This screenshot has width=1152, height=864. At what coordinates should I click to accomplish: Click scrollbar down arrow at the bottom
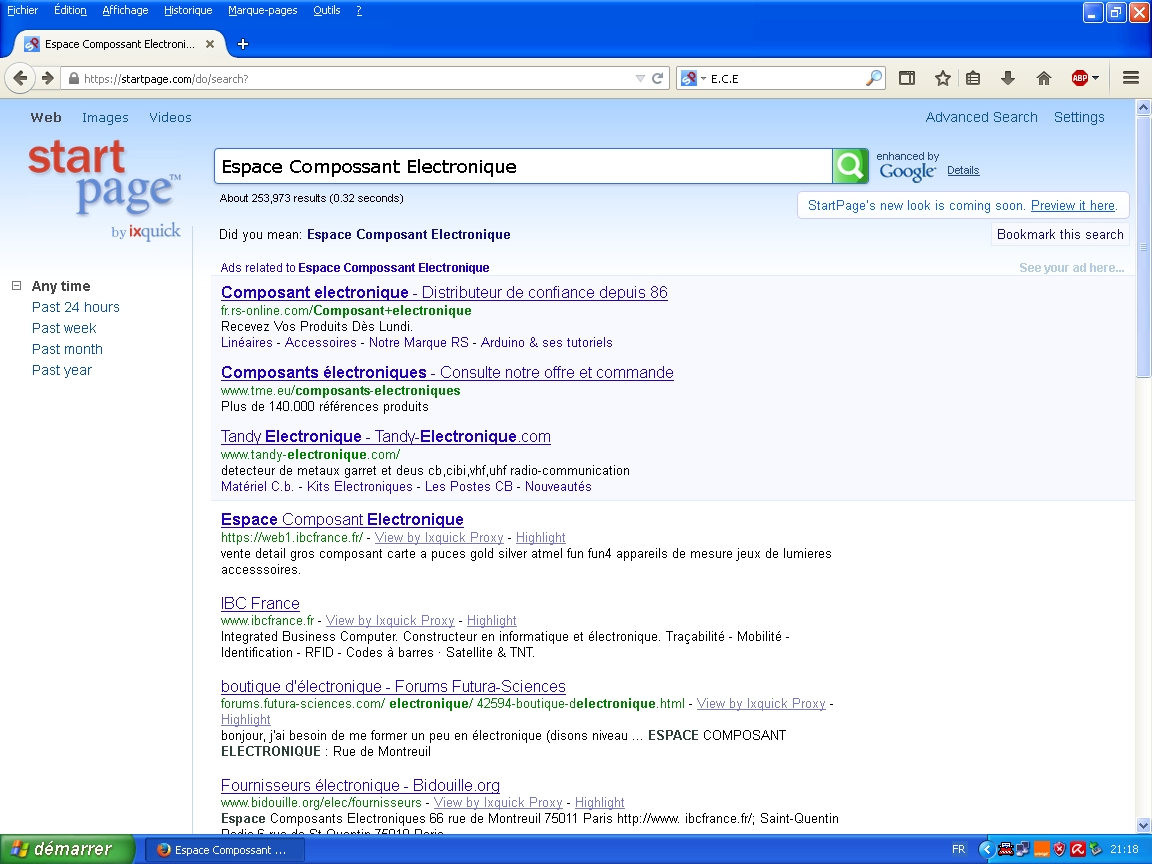pyautogui.click(x=1143, y=825)
